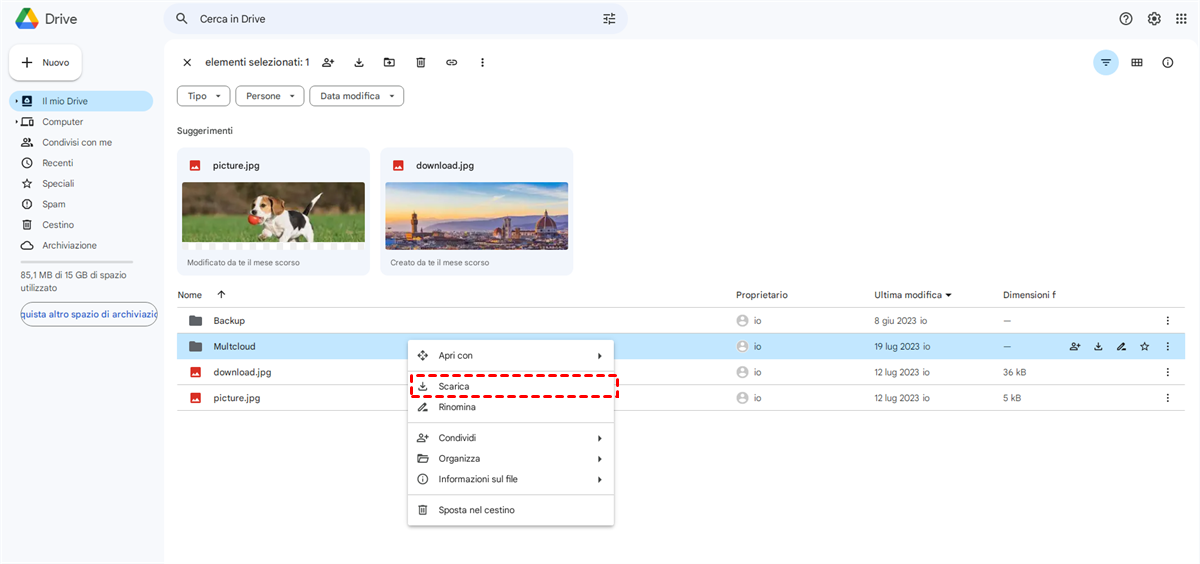Click the Dimensioni f column header
This screenshot has width=1200, height=564.
pos(1029,295)
